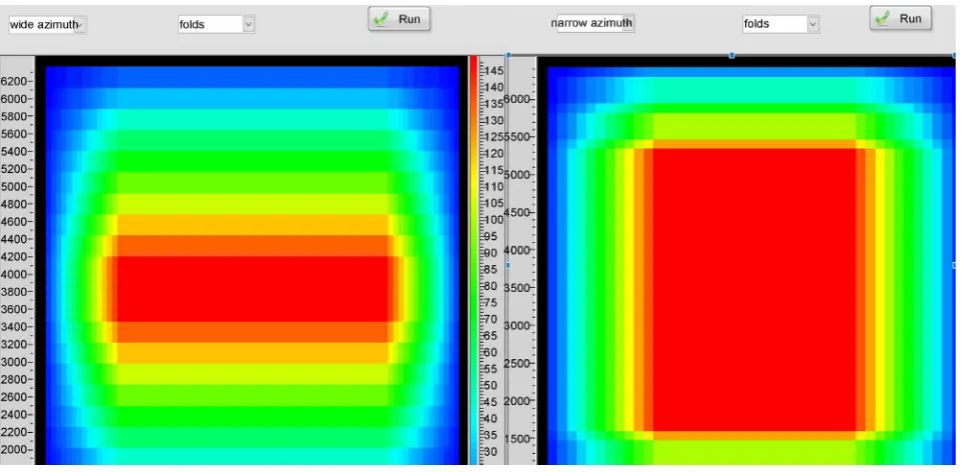The height and width of the screenshot is (472, 965).
Task: Open the wide azimuth dropdown
Action: click(x=47, y=25)
